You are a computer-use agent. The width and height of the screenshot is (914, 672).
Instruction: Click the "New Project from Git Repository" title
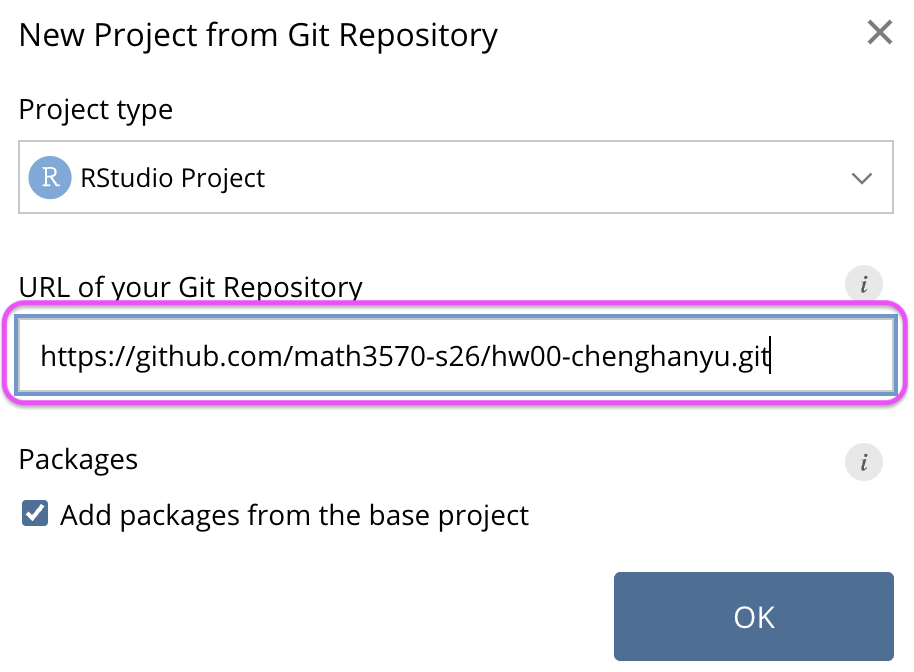[258, 36]
